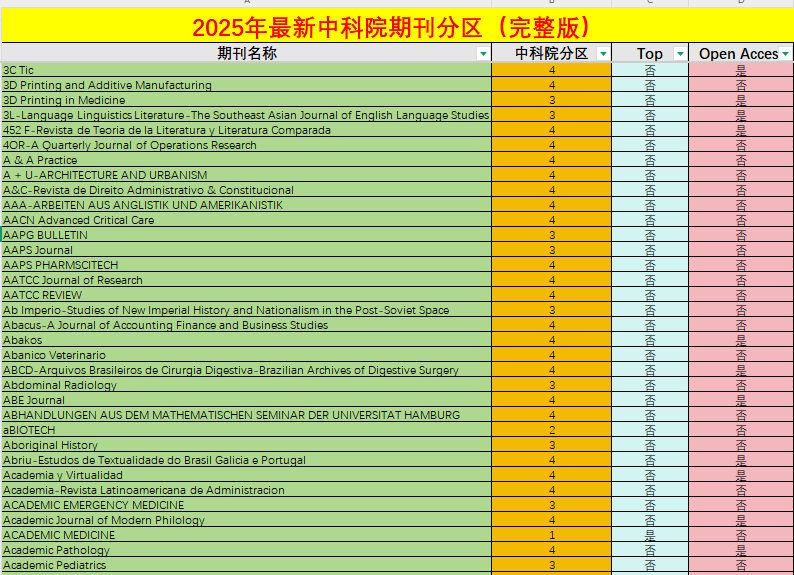Click the Top value 是 for ACADEMIC MEDICINE
This screenshot has width=794, height=575.
point(650,535)
